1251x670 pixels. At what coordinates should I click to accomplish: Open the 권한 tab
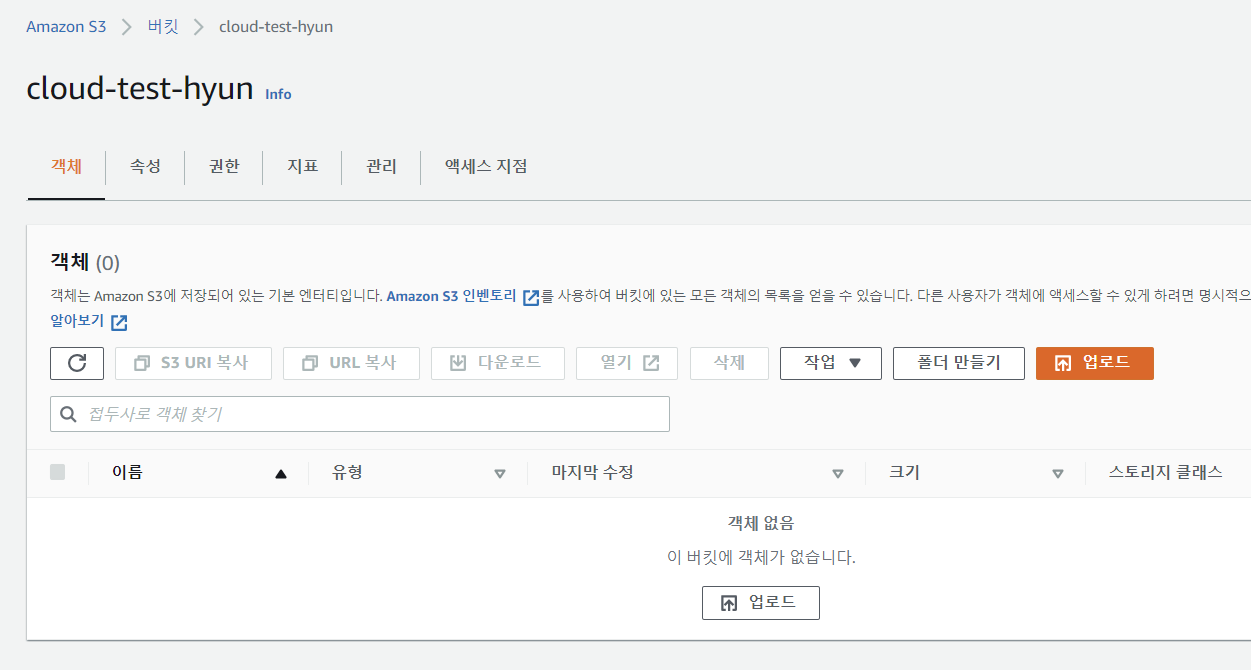coord(224,166)
